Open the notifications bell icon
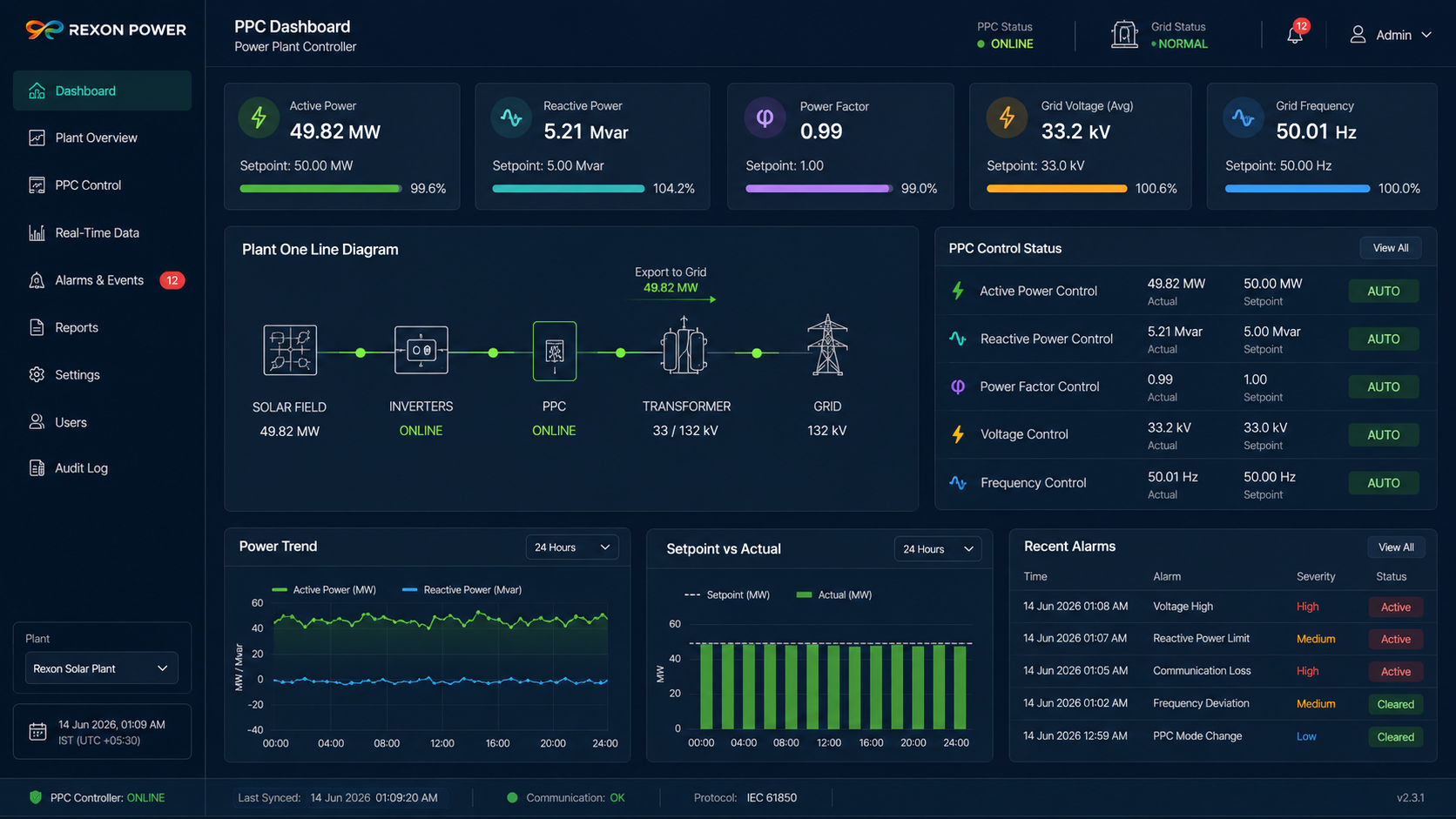 tap(1295, 35)
